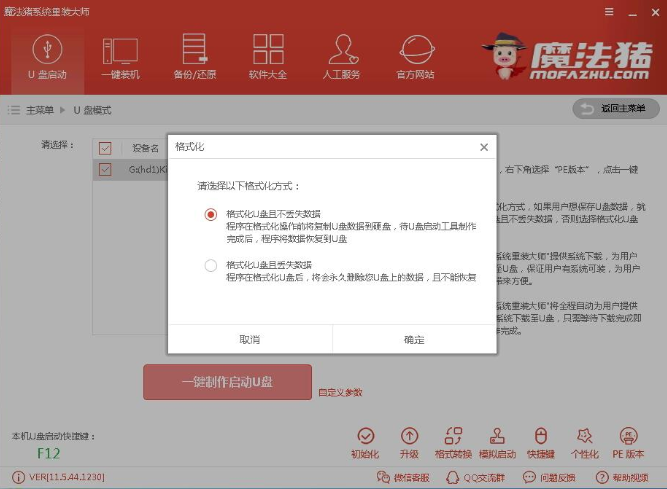Confirm with 确定 in format dialog
Viewport: 667px width, 489px height.
(x=414, y=339)
